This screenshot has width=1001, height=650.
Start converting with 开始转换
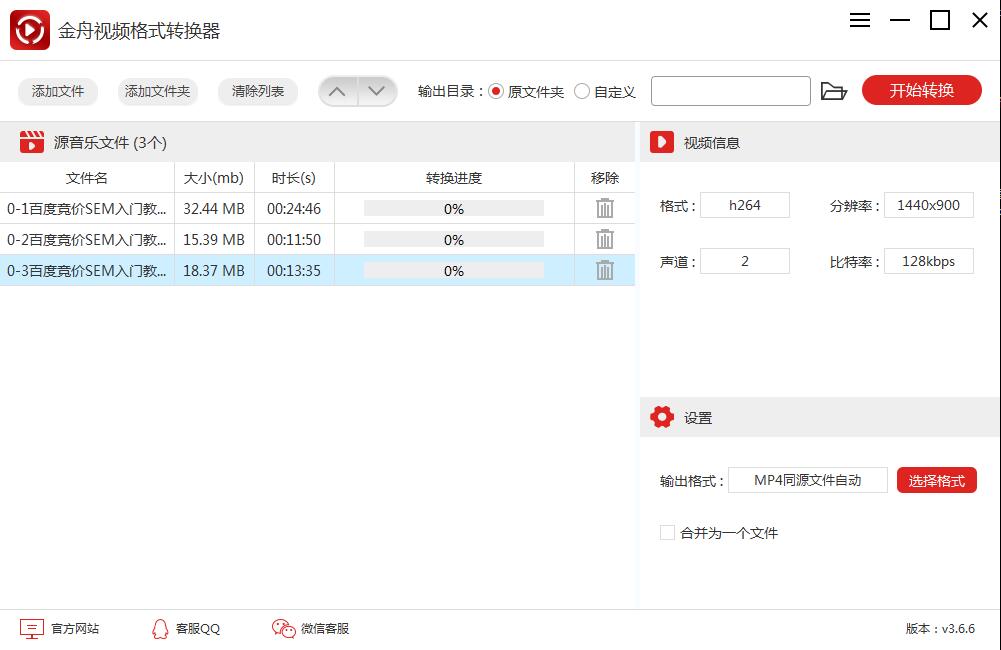[922, 90]
